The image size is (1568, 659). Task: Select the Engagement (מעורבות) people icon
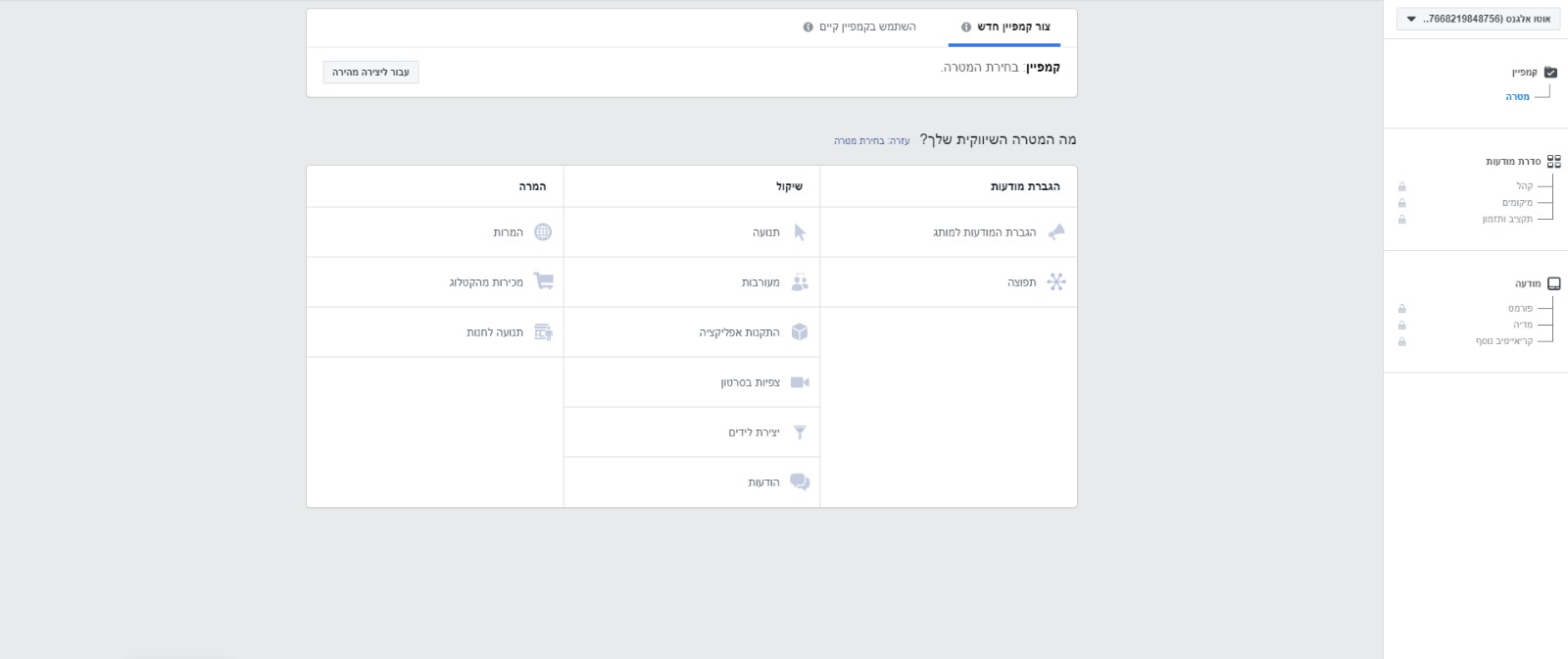click(800, 282)
